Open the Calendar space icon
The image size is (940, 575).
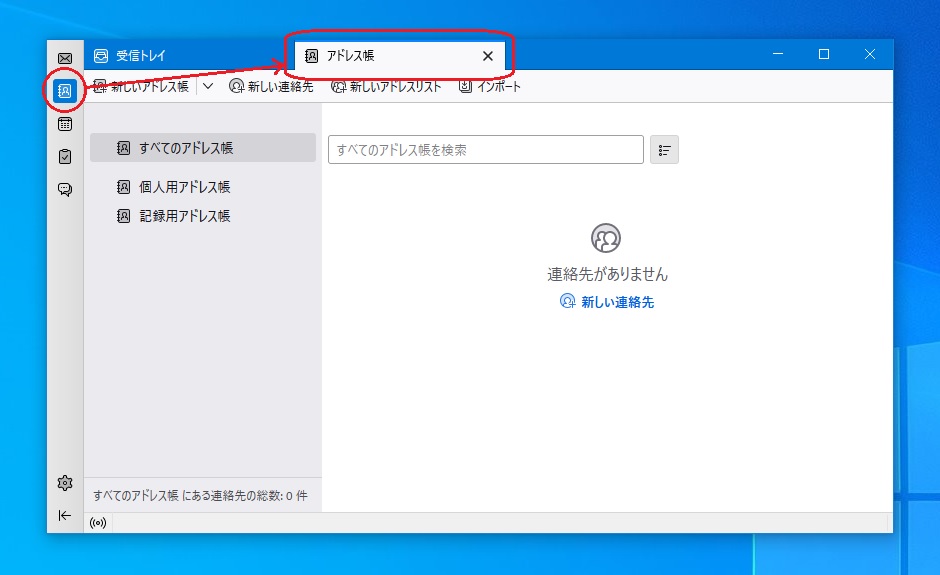point(65,124)
